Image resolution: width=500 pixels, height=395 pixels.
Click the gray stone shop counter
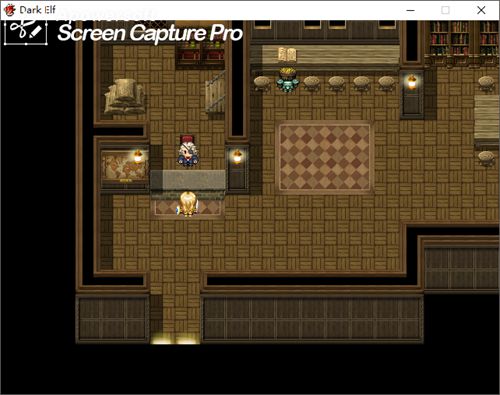[188, 180]
